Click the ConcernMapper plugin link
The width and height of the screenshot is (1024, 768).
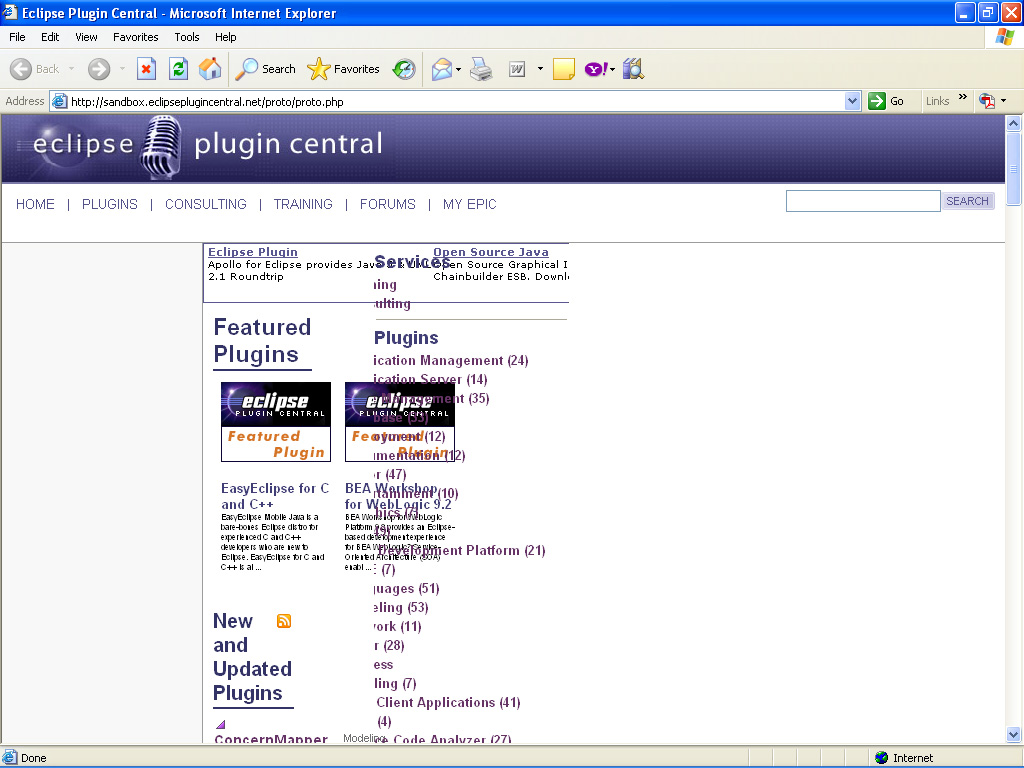(x=271, y=738)
